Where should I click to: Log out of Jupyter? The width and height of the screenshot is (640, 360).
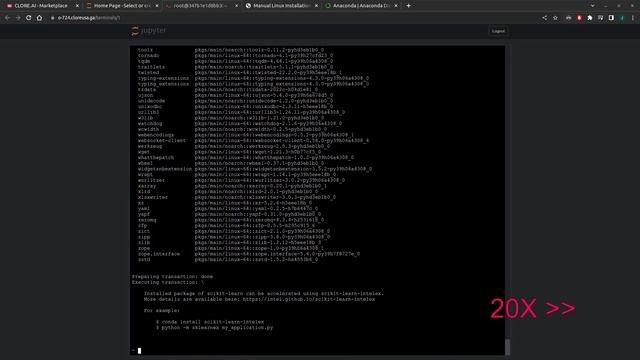pos(498,31)
